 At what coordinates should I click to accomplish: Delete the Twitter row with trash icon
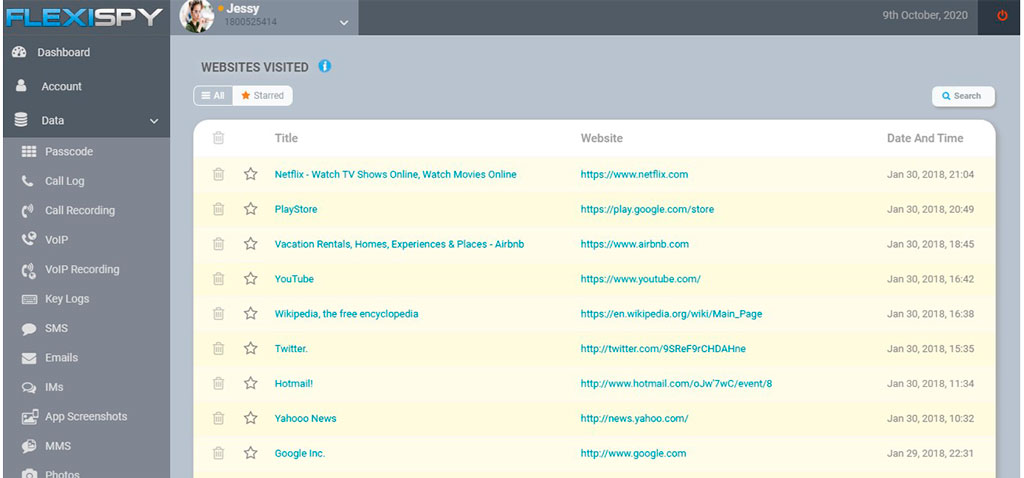219,348
